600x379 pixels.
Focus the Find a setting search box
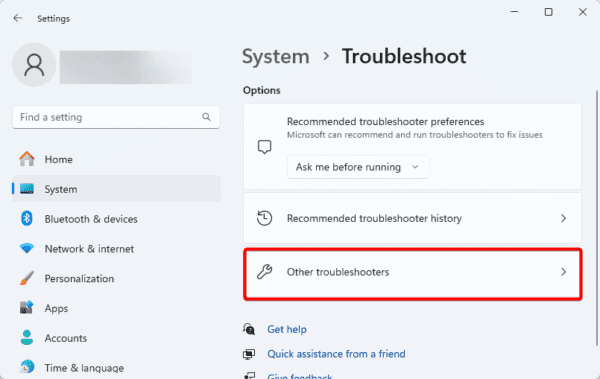pyautogui.click(x=116, y=117)
